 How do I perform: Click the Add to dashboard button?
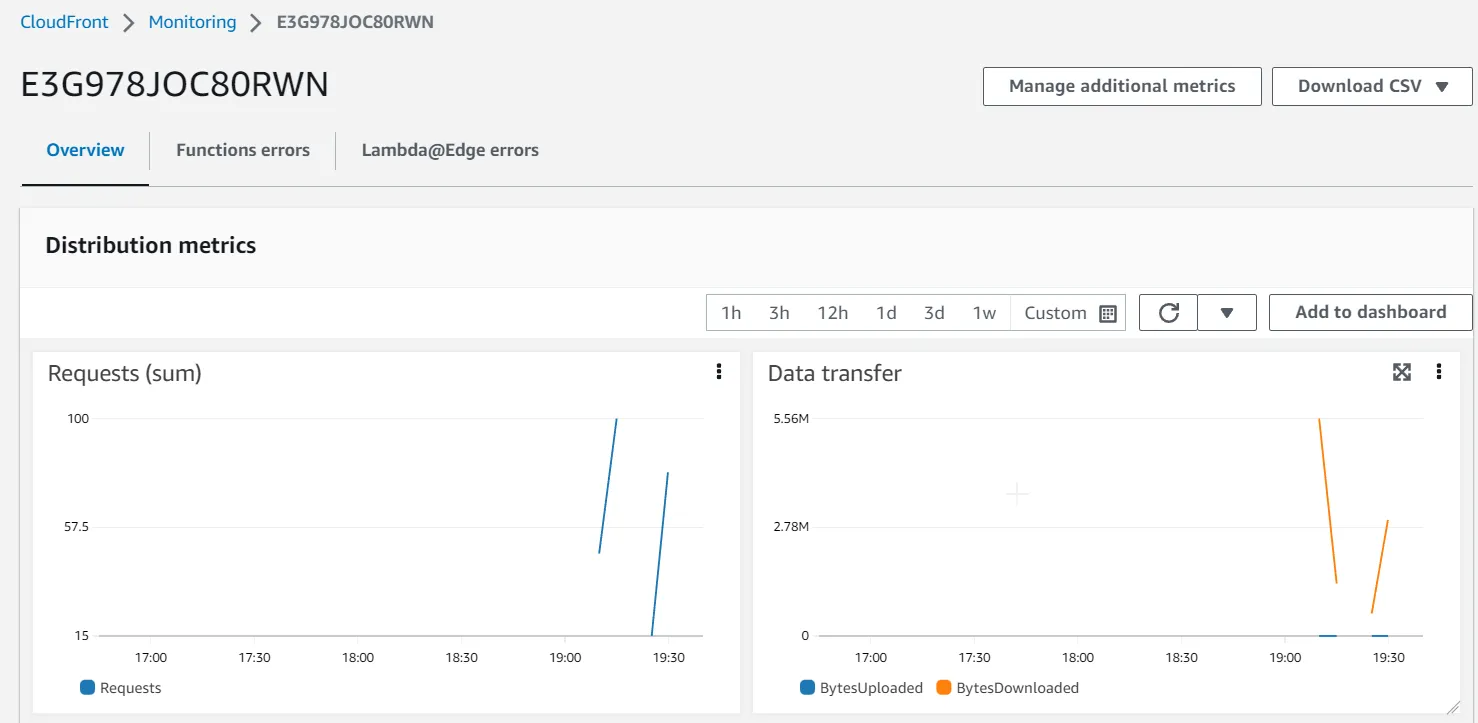pos(1370,312)
